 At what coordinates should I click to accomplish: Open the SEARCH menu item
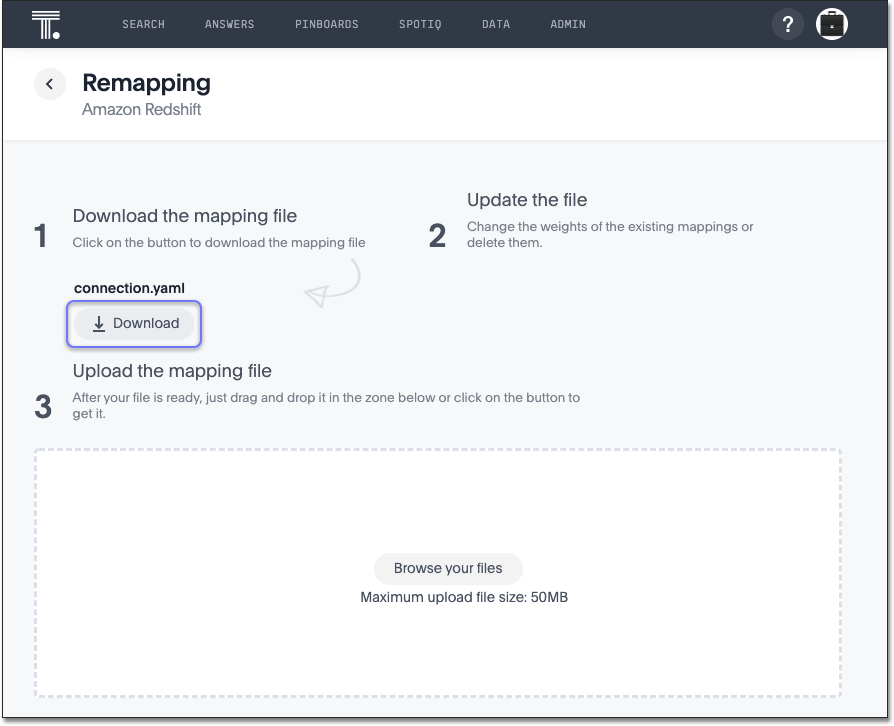pos(143,24)
